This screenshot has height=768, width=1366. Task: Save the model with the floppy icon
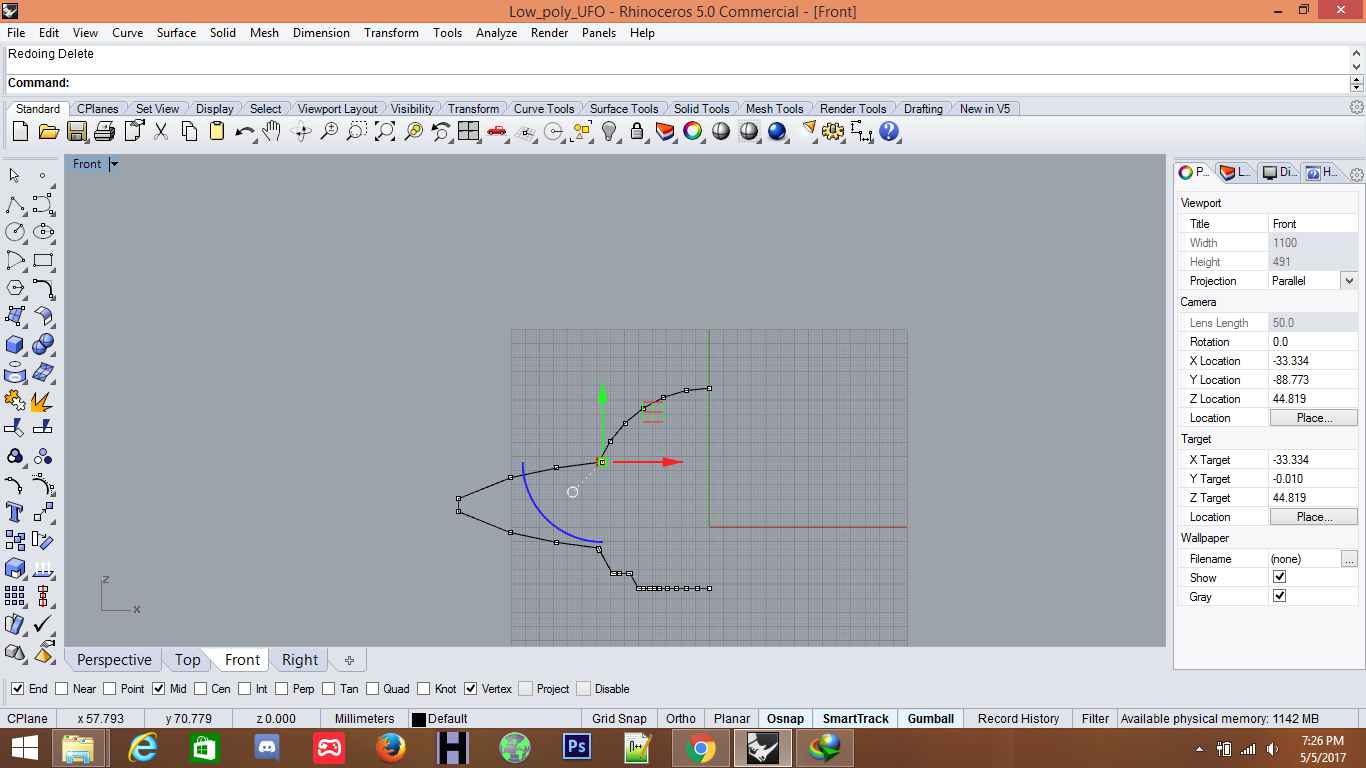[x=76, y=131]
